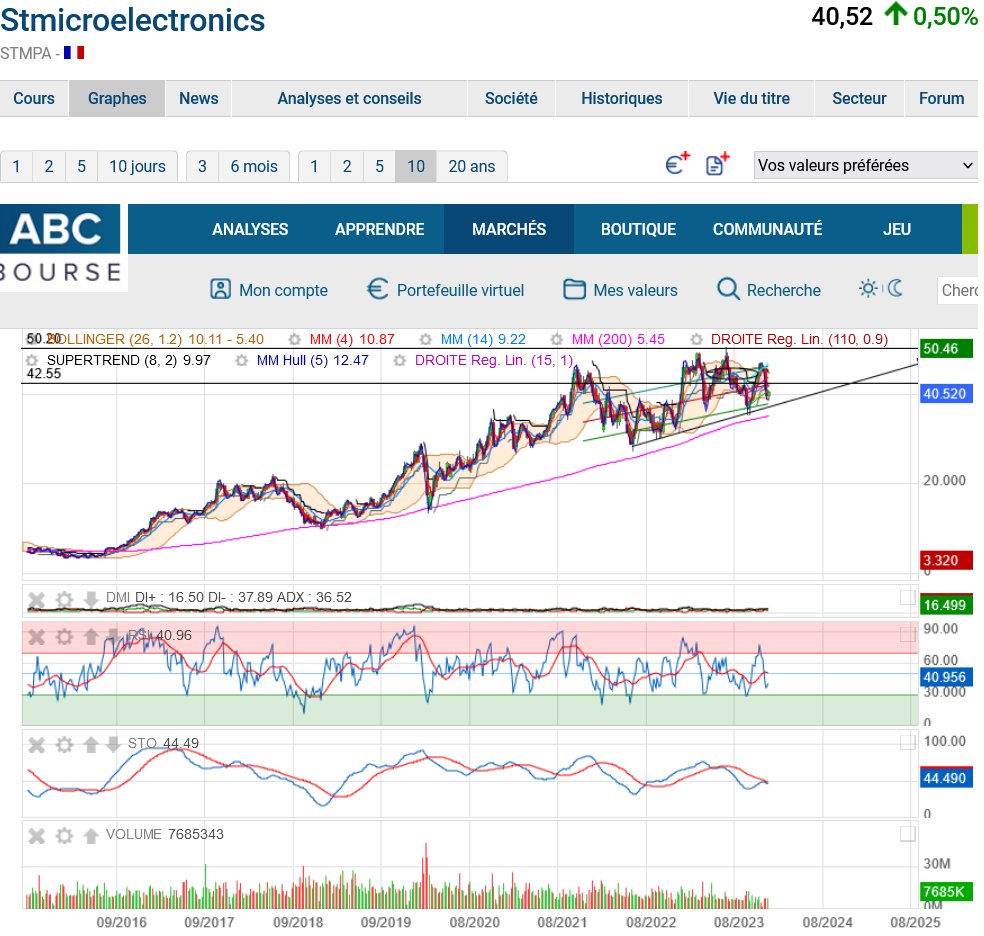The height and width of the screenshot is (936, 984).
Task: Open the ANALYSES menu
Action: [x=250, y=229]
